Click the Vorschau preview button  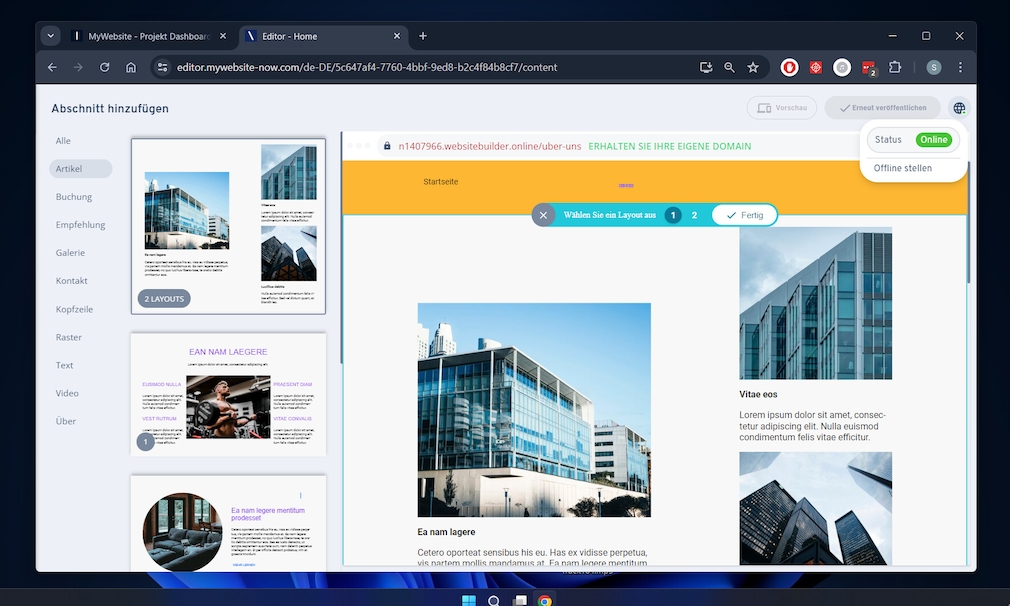click(781, 108)
